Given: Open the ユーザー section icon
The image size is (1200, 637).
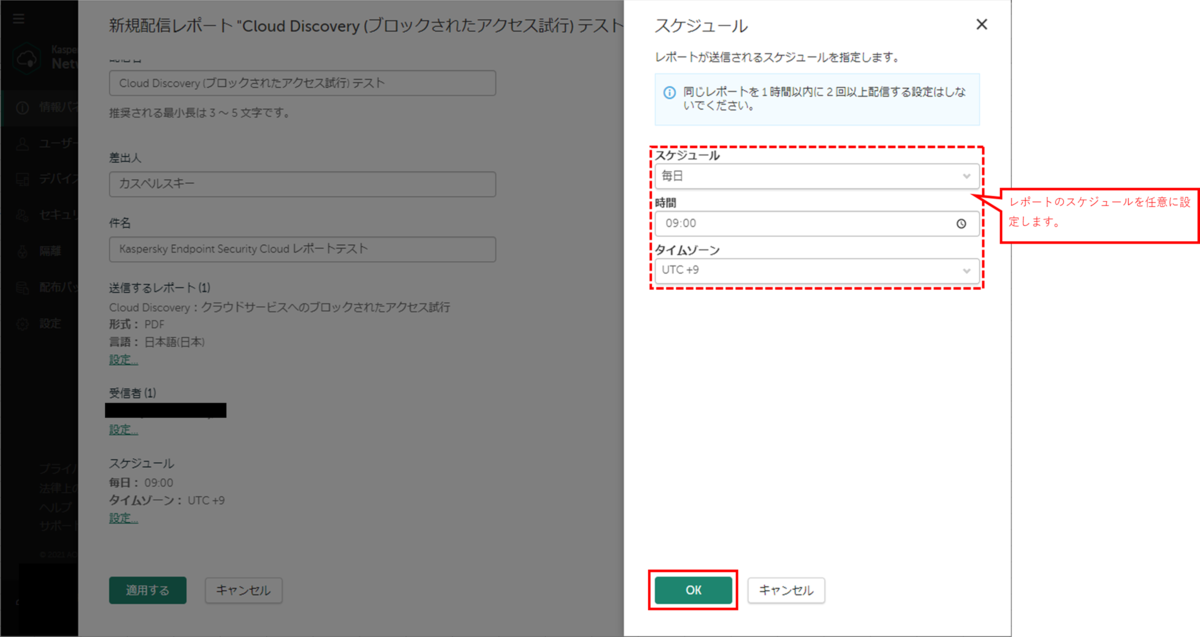Looking at the screenshot, I should pos(22,144).
